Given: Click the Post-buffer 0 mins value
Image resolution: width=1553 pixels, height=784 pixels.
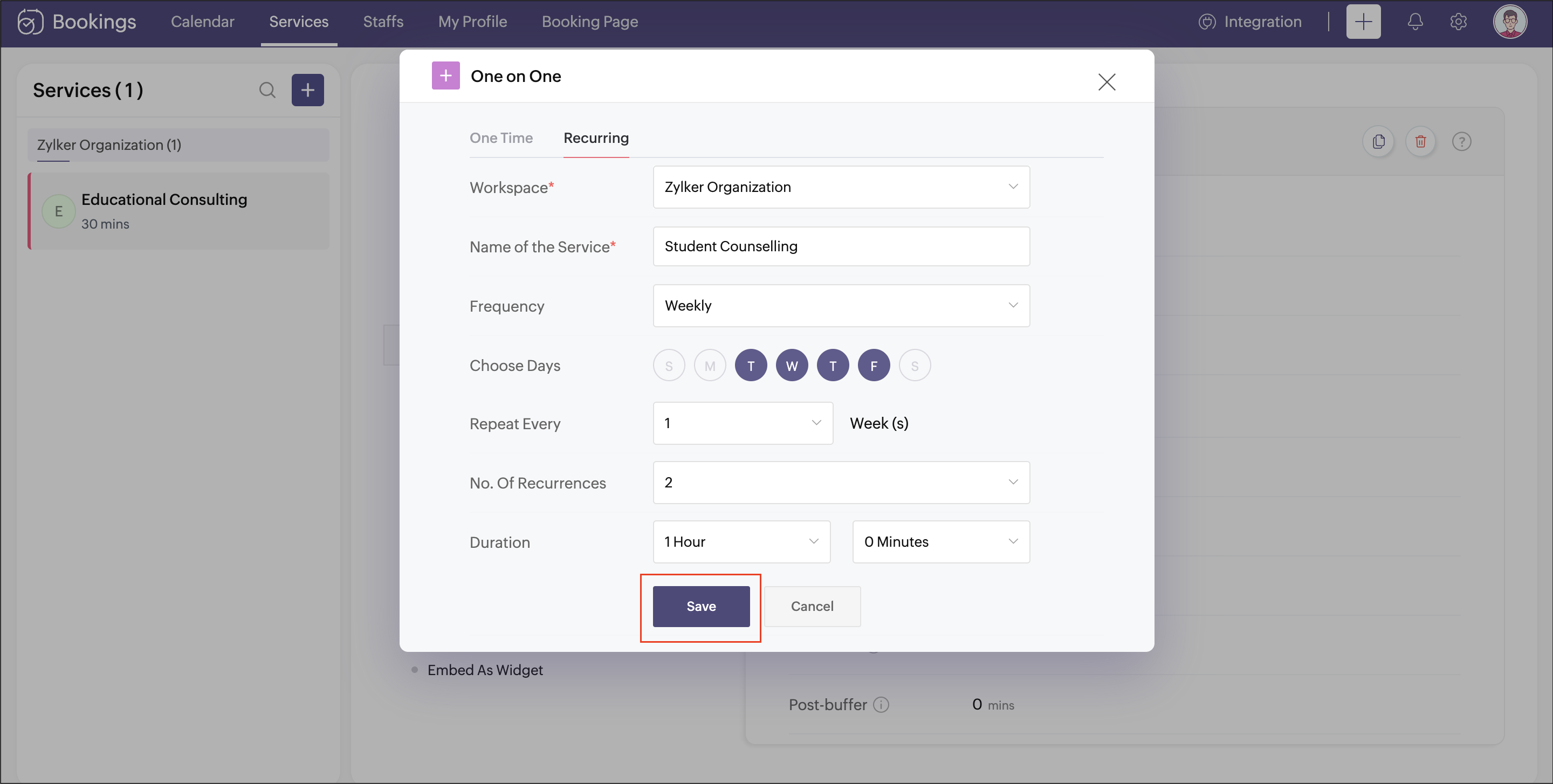Looking at the screenshot, I should [x=993, y=704].
